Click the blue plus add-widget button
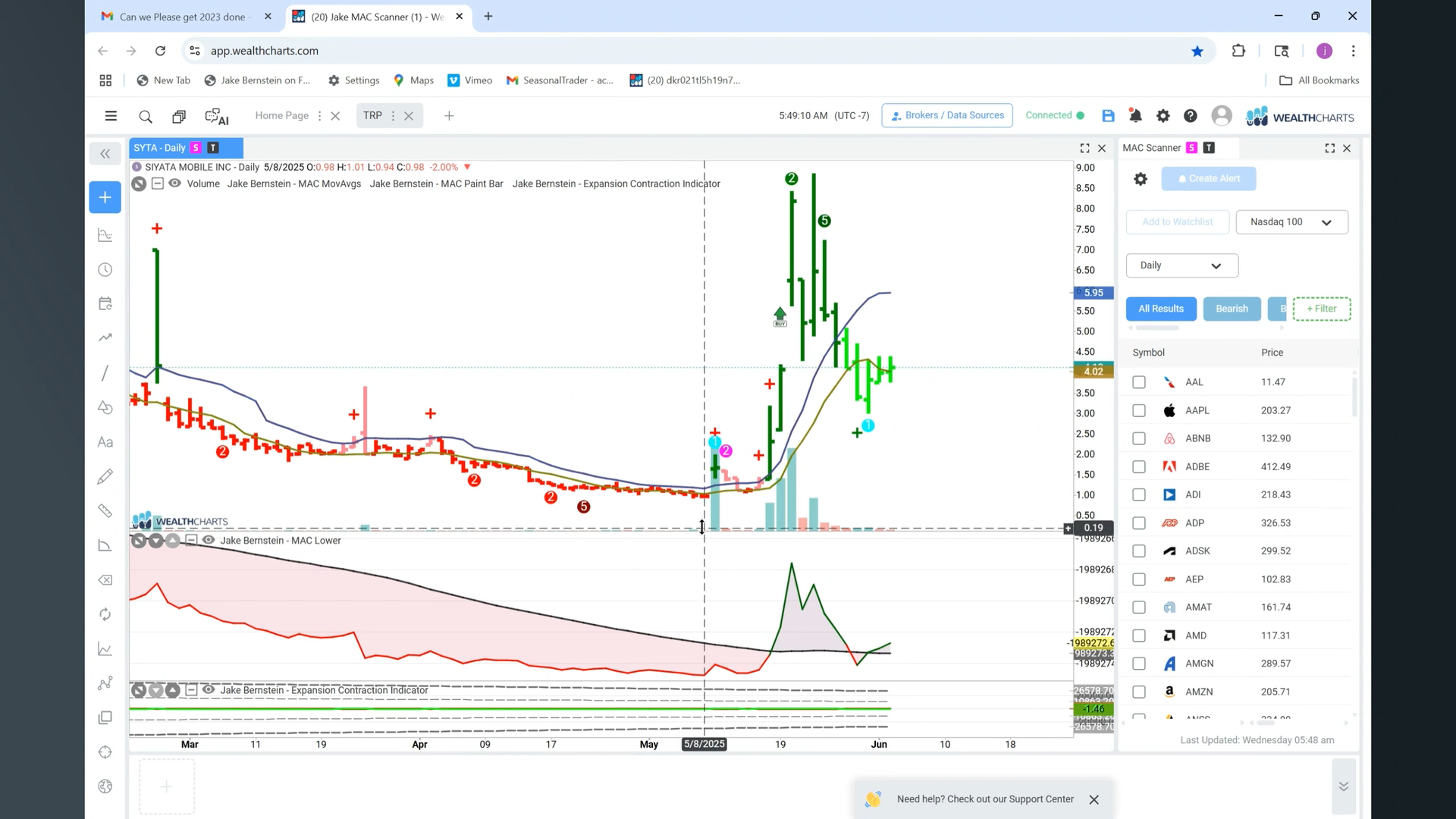Viewport: 1456px width, 819px height. pos(105,197)
